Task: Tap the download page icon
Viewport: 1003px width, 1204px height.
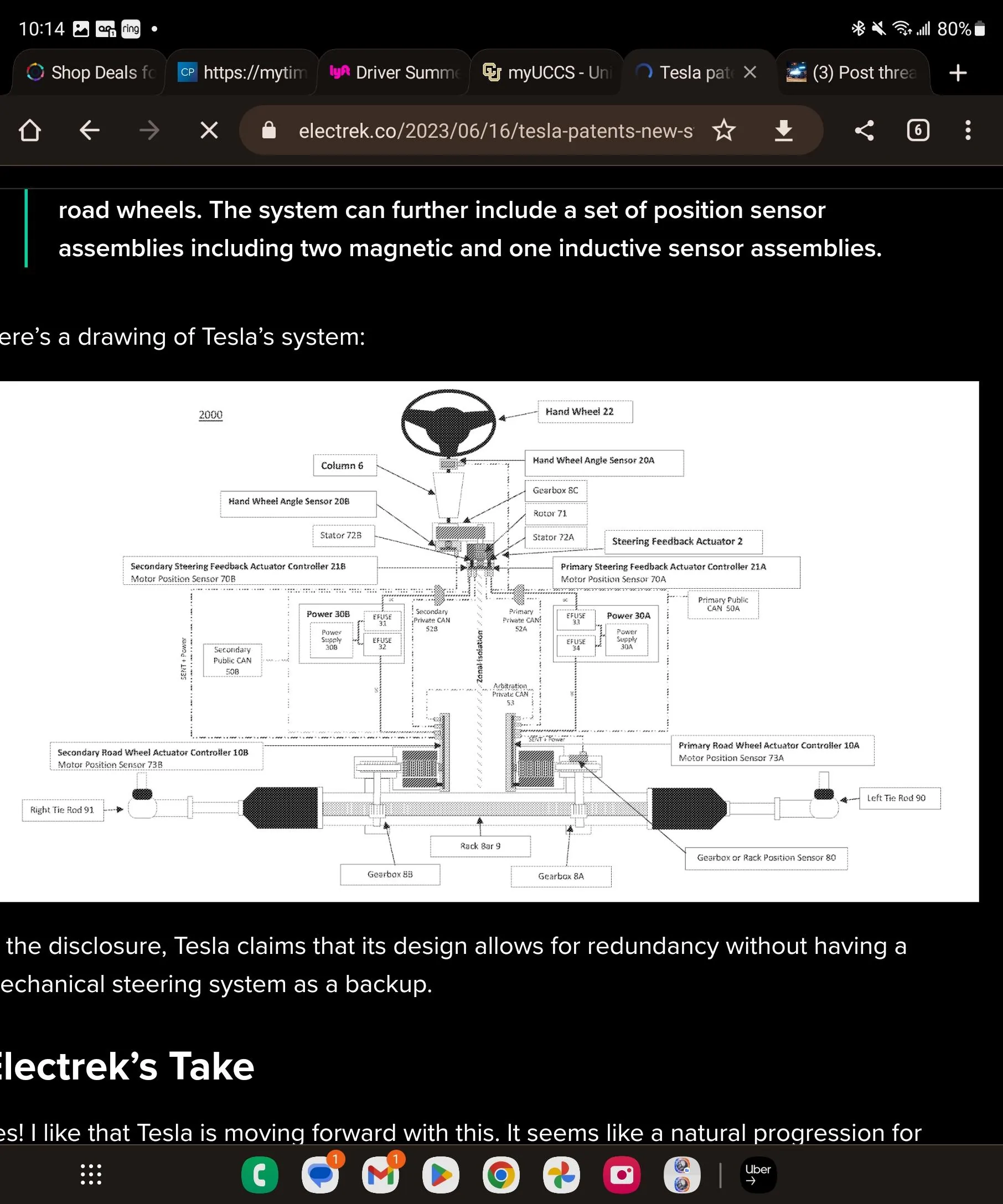Action: click(783, 131)
